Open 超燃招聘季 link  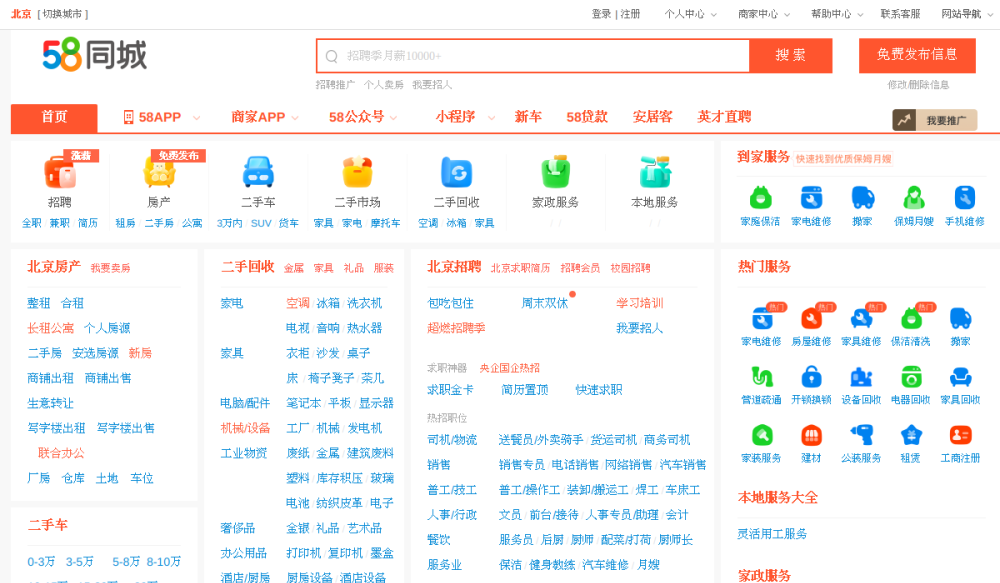456,328
